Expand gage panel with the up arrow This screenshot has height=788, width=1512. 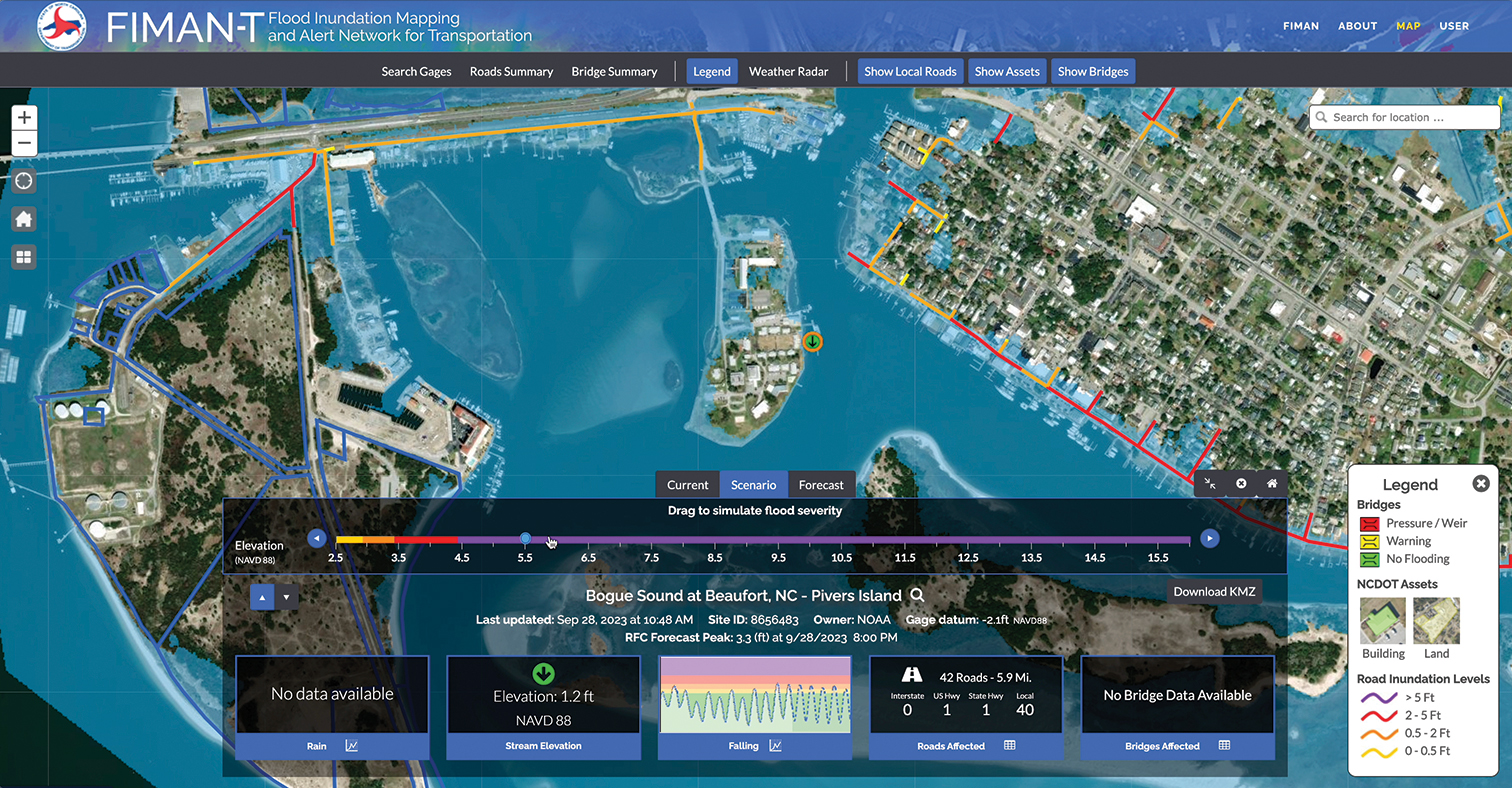[x=262, y=597]
